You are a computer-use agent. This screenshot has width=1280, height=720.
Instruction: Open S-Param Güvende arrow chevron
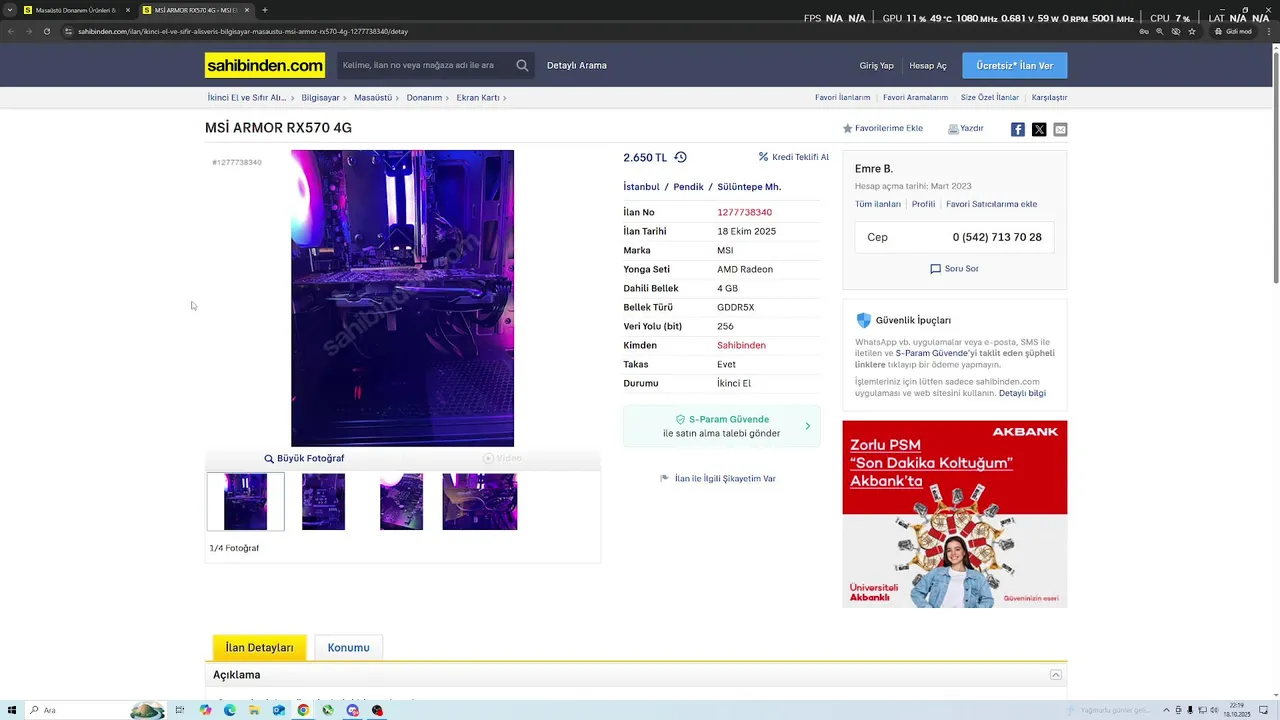tap(808, 426)
